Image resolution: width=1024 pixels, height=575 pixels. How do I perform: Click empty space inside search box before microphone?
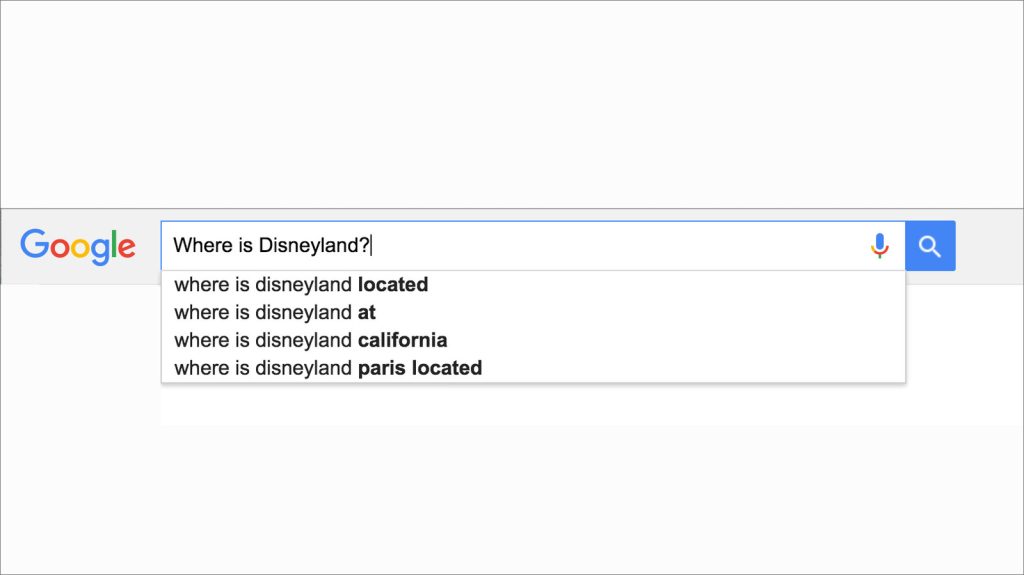650,246
